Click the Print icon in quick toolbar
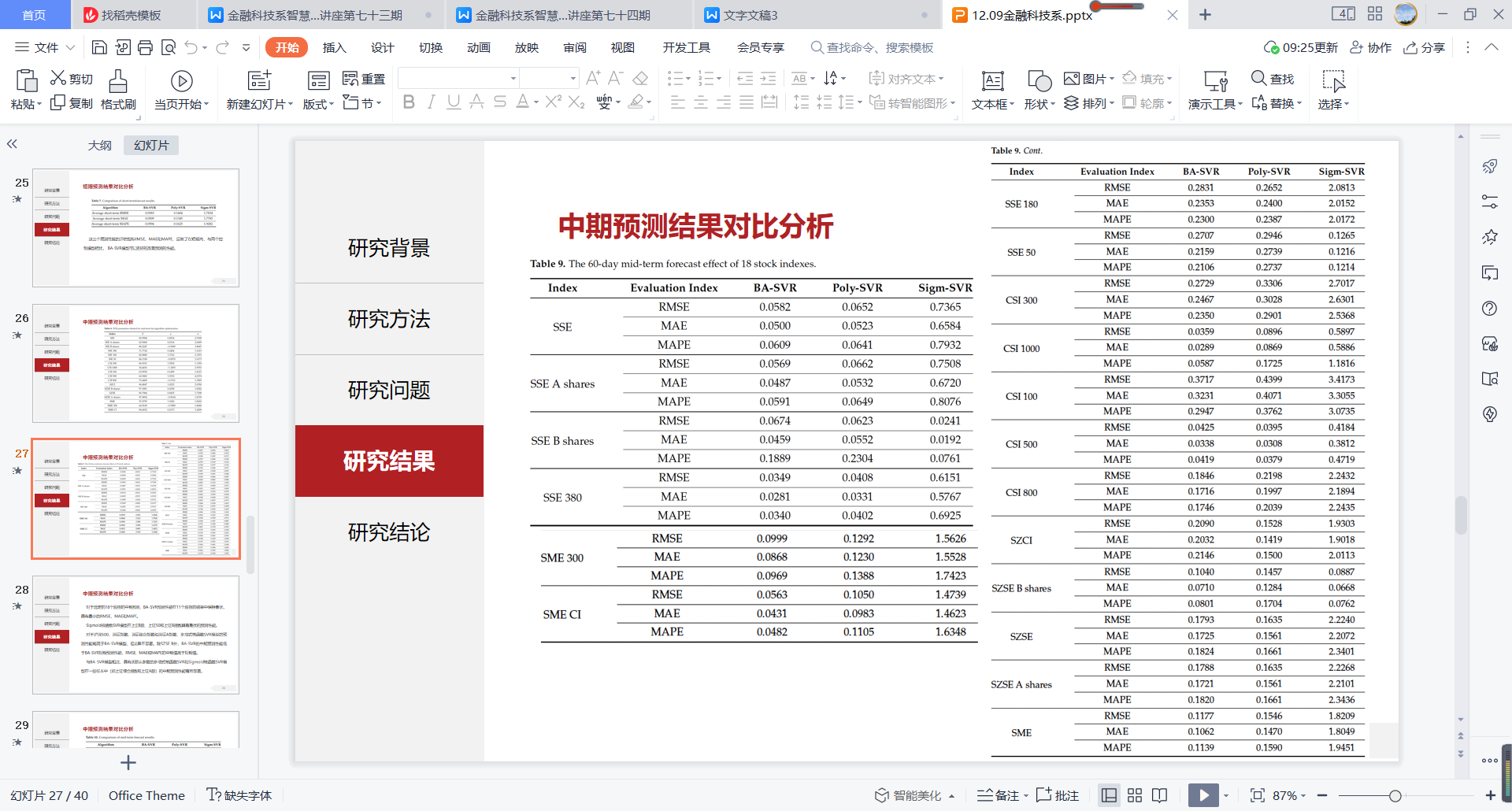 click(x=145, y=47)
